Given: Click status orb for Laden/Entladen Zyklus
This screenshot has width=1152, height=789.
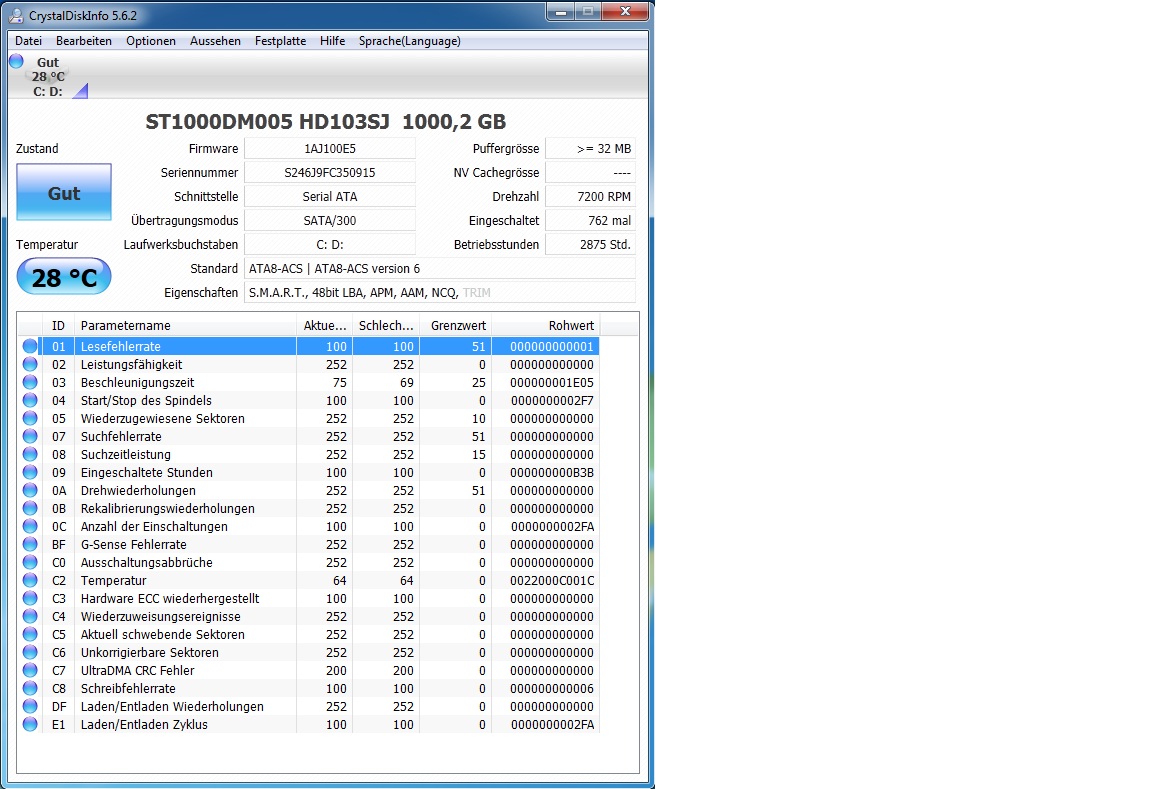Looking at the screenshot, I should tap(30, 724).
